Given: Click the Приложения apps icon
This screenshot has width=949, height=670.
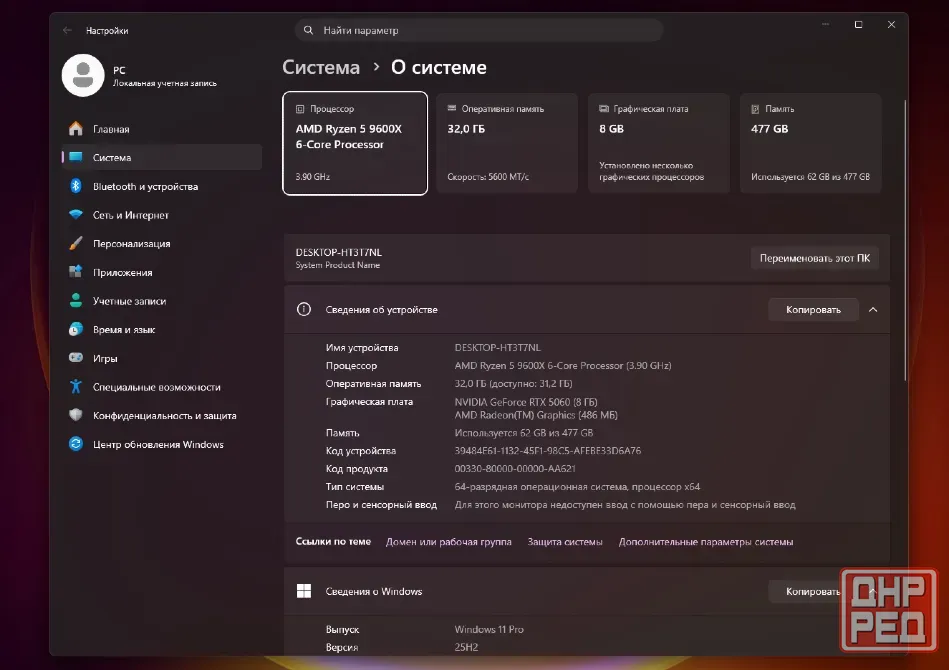Looking at the screenshot, I should point(76,272).
